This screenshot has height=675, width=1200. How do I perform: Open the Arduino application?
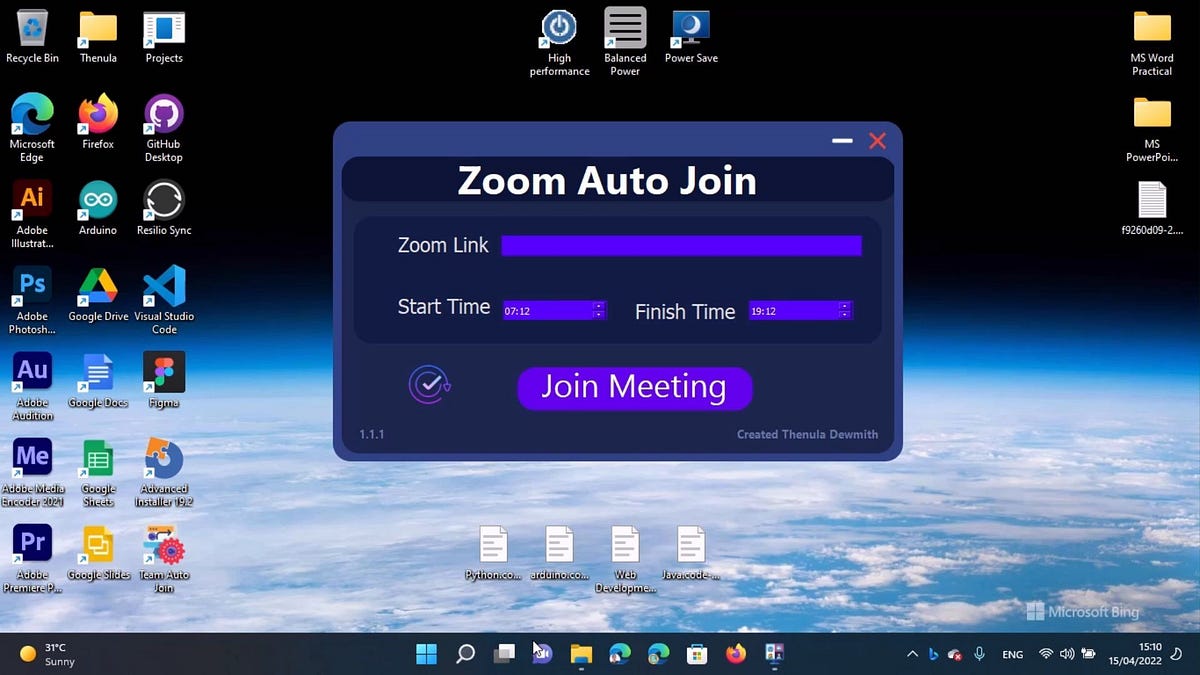point(97,198)
